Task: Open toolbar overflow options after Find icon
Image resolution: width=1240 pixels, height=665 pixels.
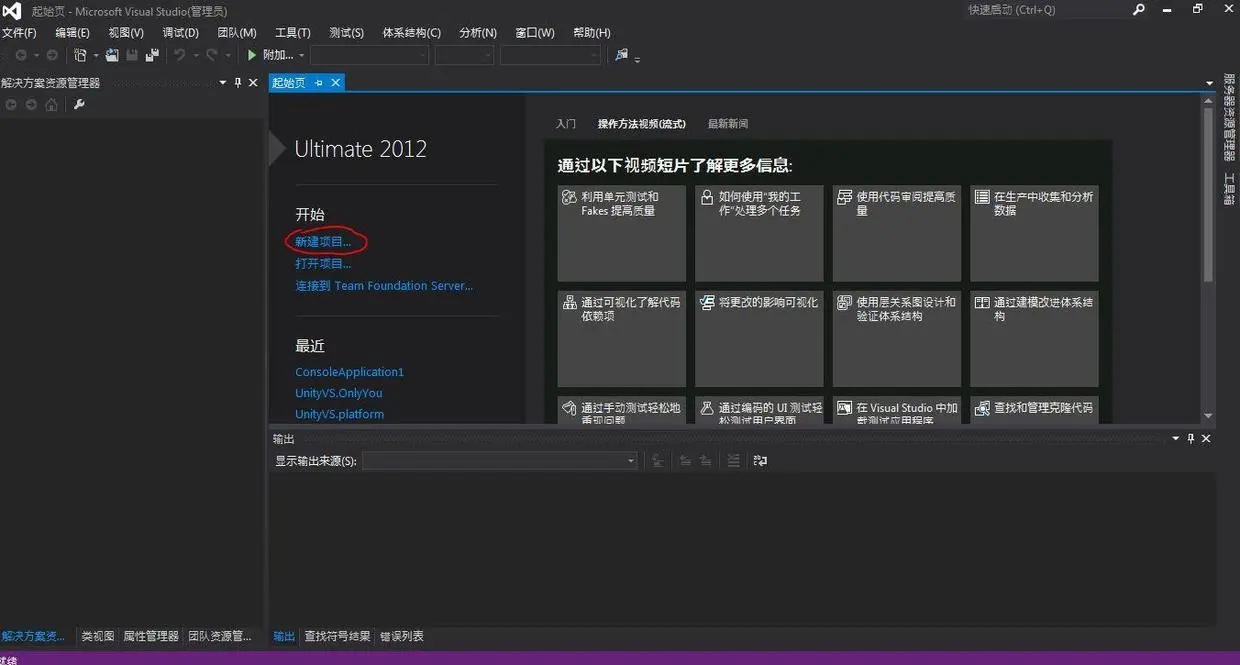Action: click(x=637, y=60)
